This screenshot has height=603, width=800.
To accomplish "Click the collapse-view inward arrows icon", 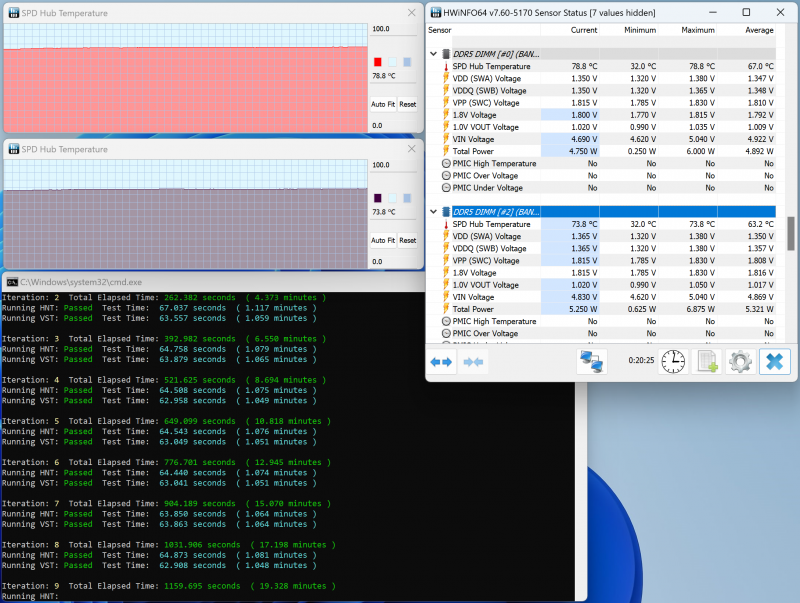I will click(474, 361).
